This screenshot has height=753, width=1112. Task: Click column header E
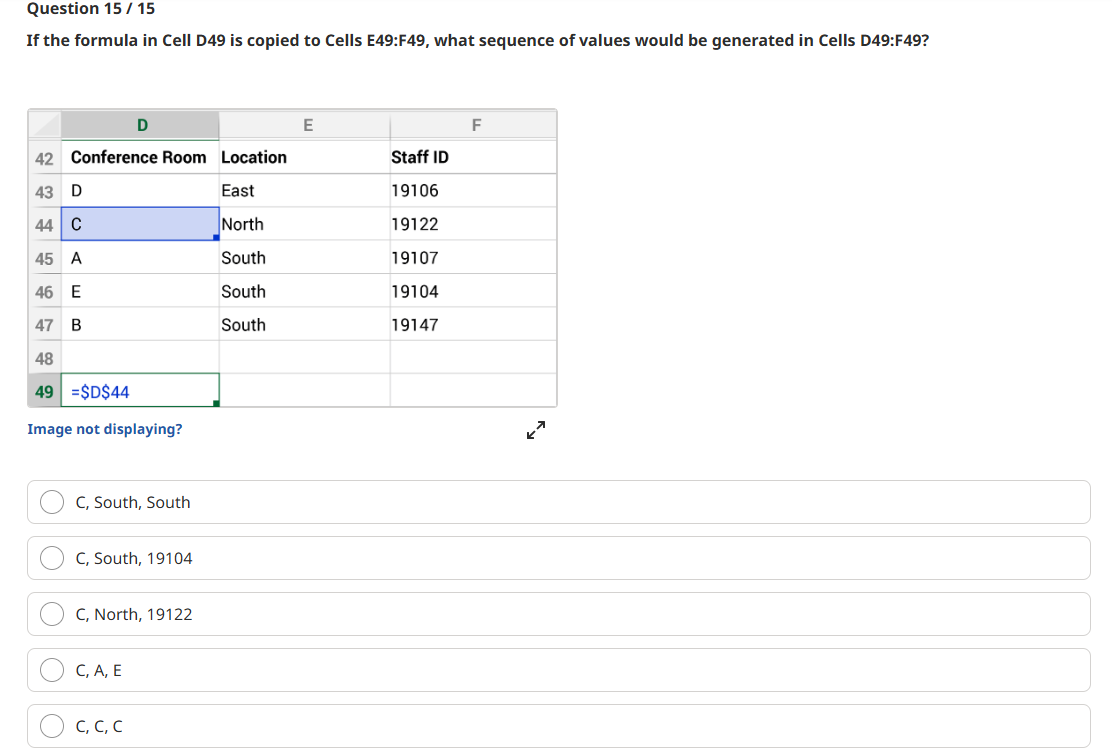tap(307, 124)
